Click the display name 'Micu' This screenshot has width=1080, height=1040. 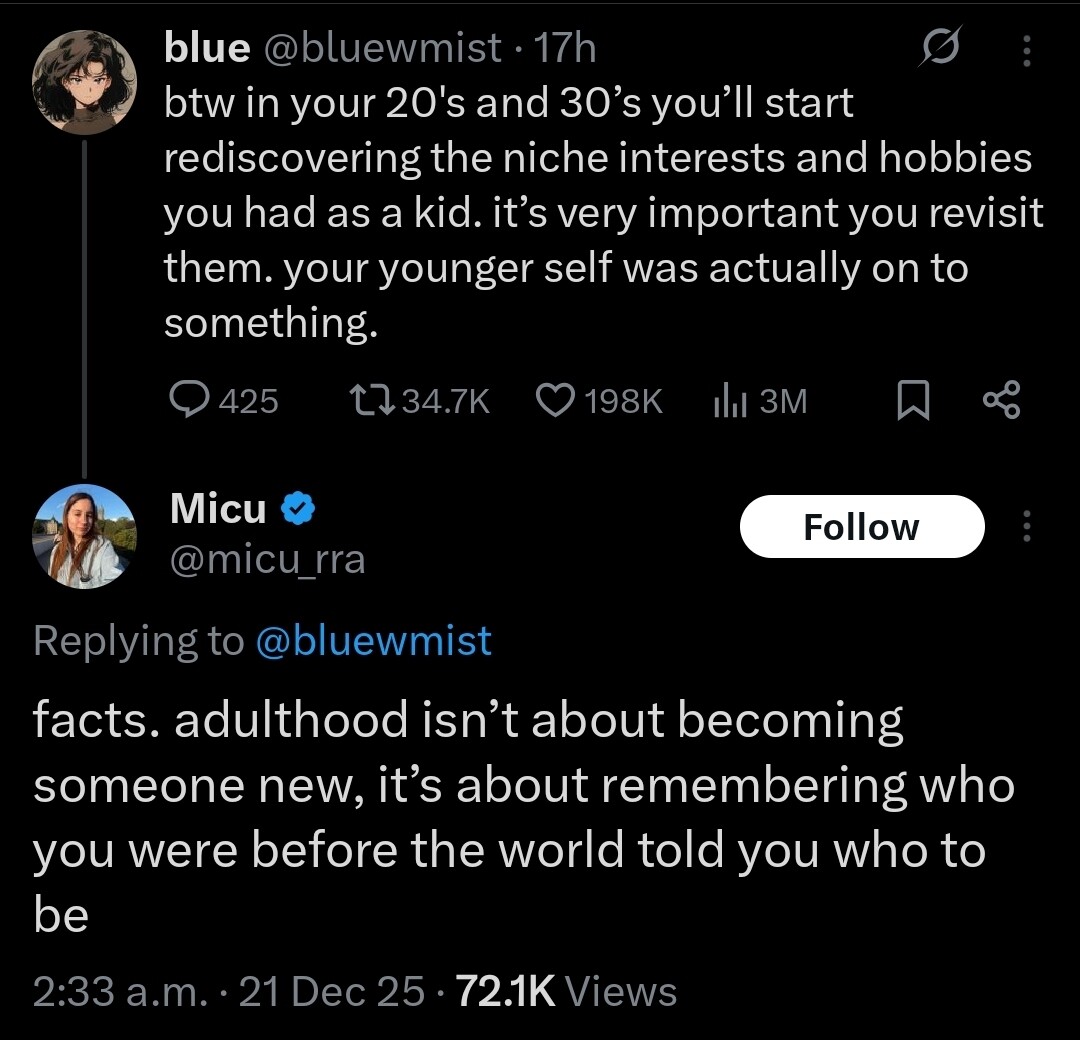click(x=218, y=509)
